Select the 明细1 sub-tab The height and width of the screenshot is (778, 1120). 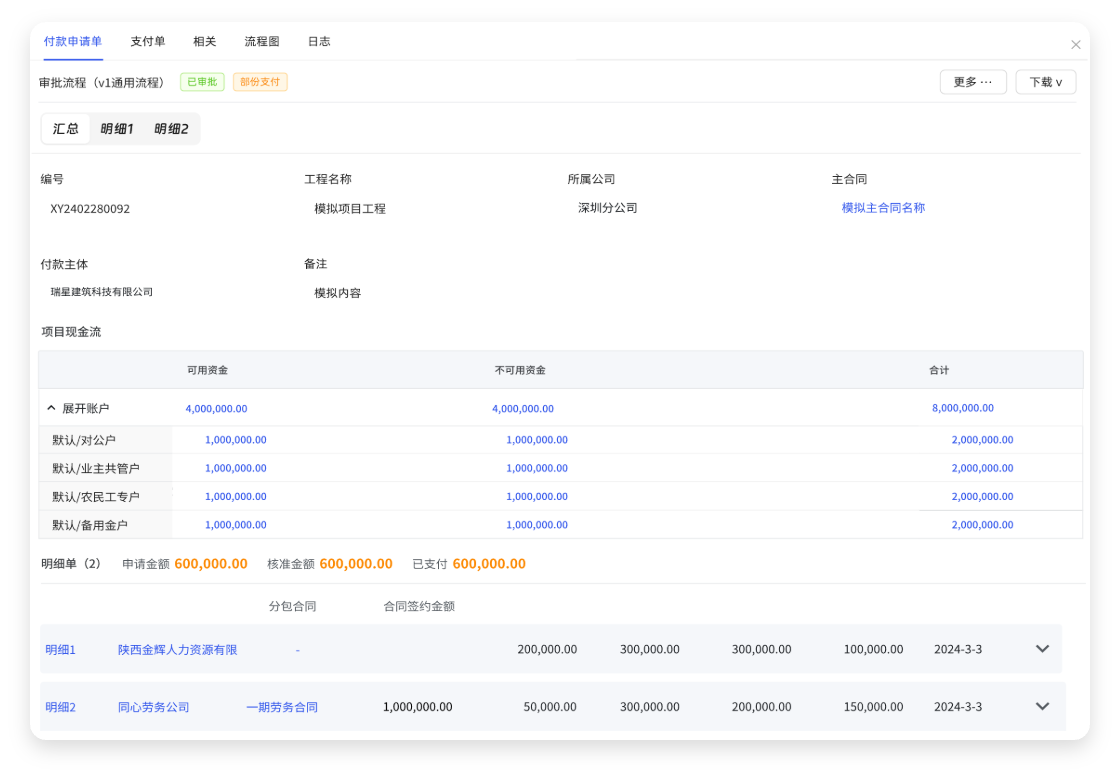point(117,129)
